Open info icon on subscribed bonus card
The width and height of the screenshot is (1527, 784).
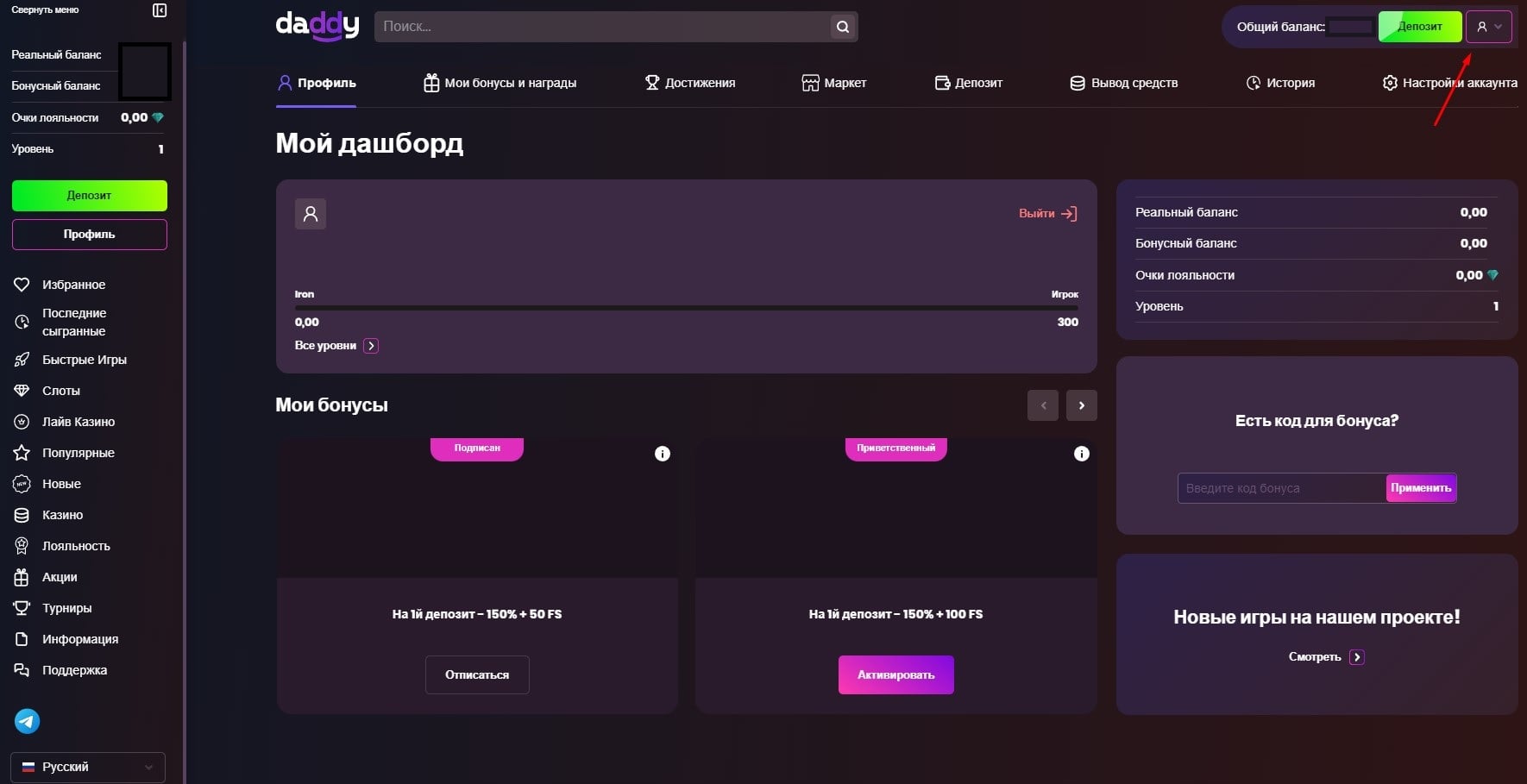662,454
